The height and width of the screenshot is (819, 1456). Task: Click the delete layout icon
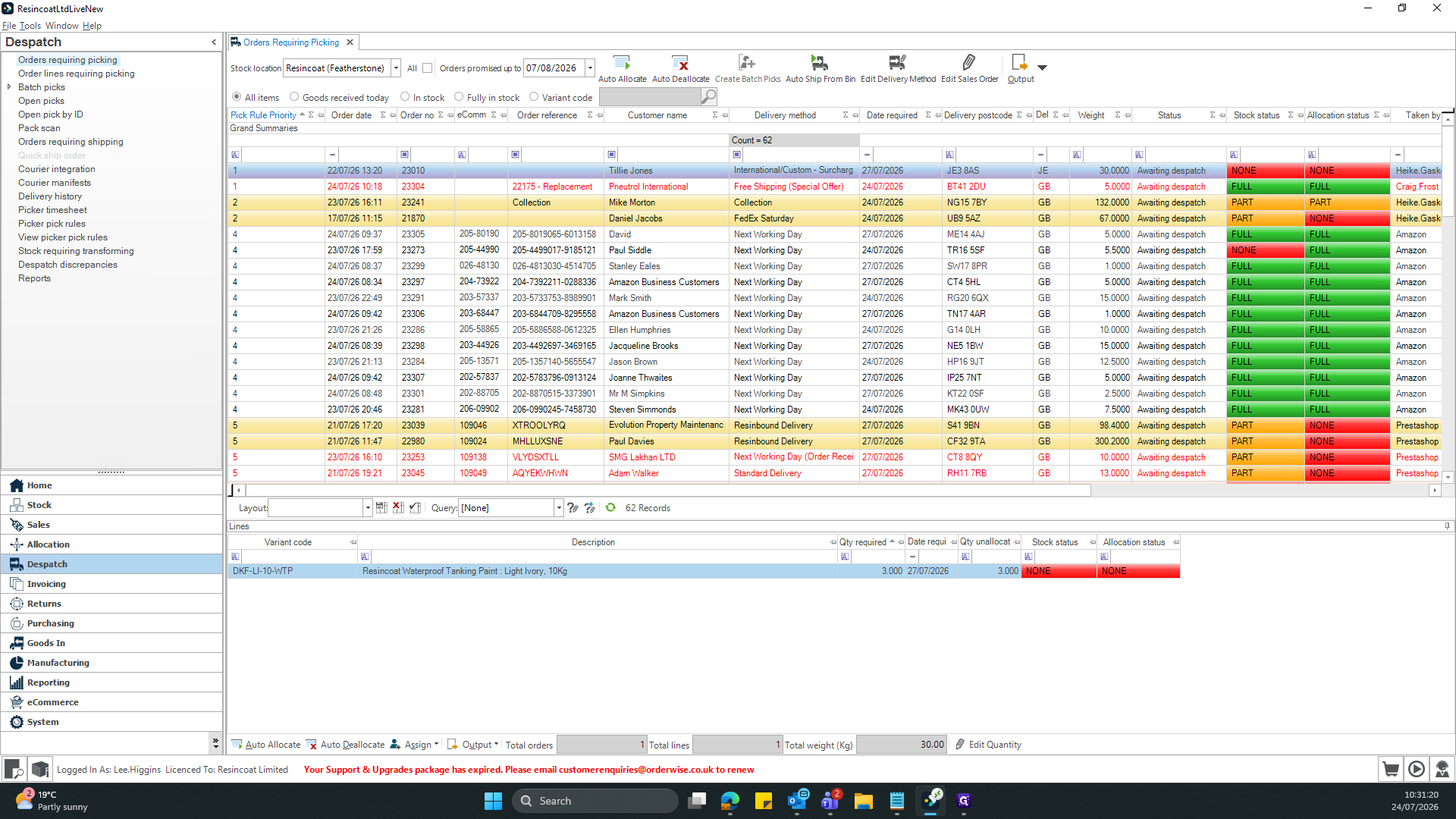(x=398, y=508)
